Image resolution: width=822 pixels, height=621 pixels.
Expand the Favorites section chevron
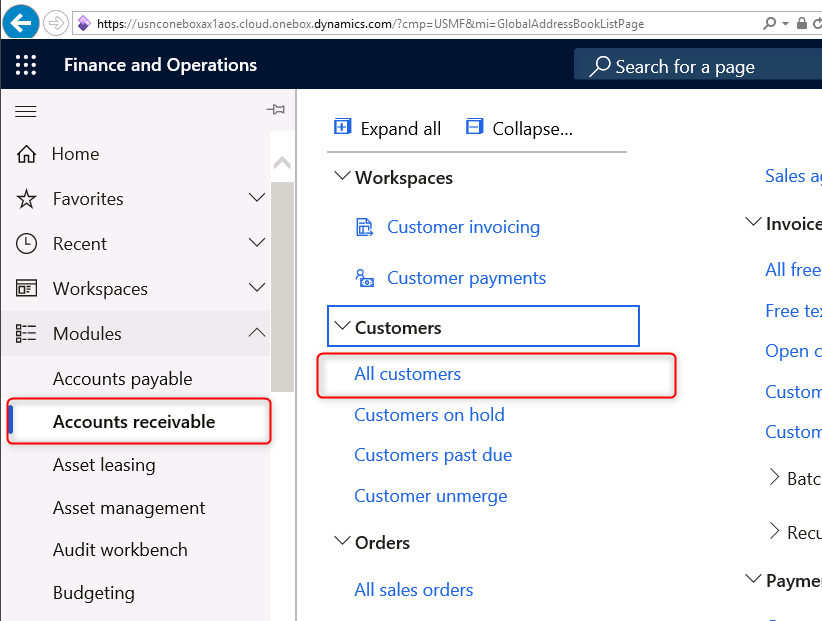[x=257, y=198]
